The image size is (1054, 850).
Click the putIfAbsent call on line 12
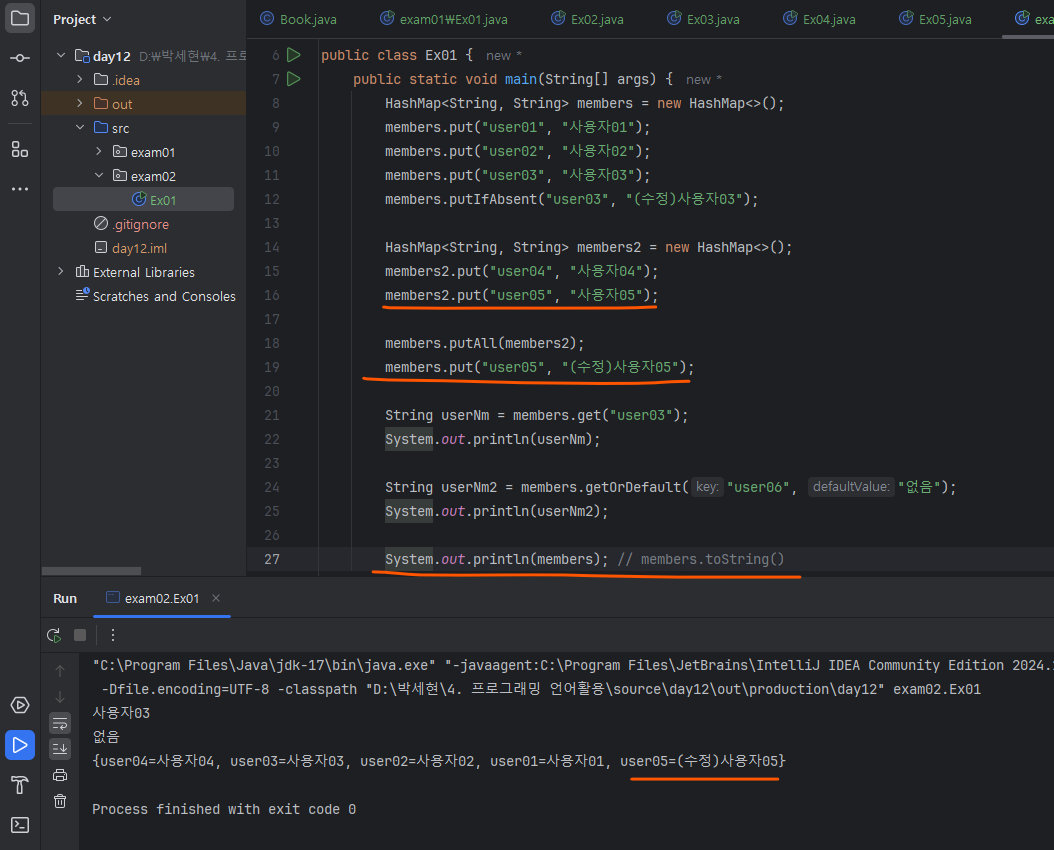pyautogui.click(x=497, y=200)
